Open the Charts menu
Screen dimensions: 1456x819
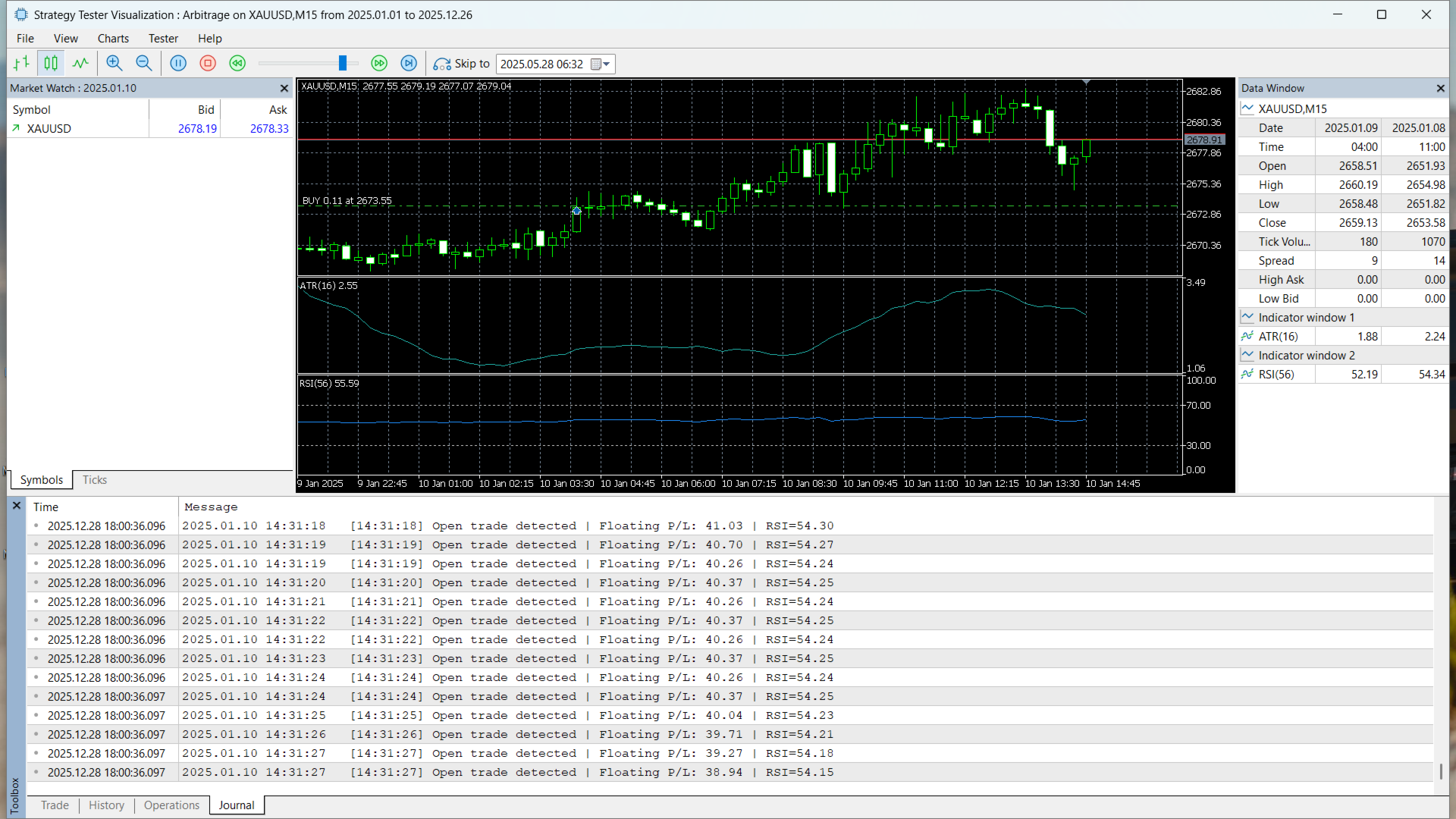pyautogui.click(x=113, y=39)
